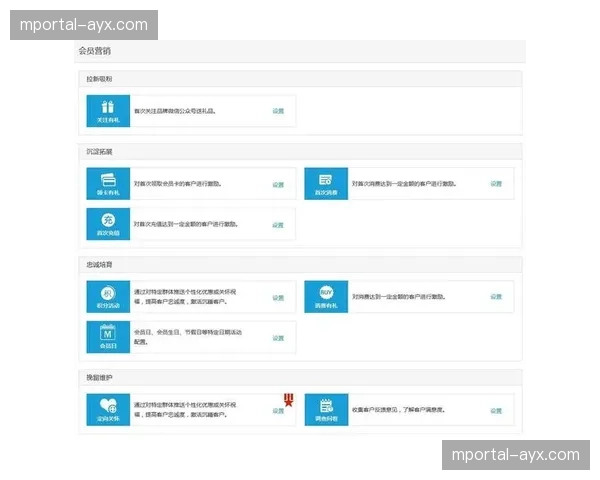Screen dimensions: 600x480
Task: Click the 拉新吸粉 section header
Action: coord(99,78)
